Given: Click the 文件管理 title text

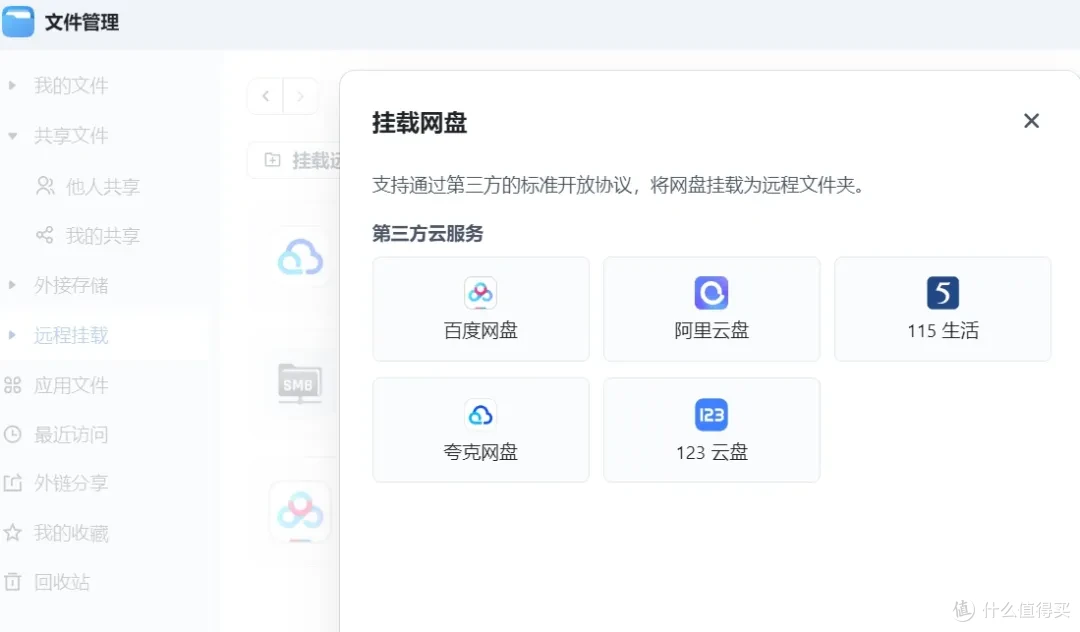Looking at the screenshot, I should (x=82, y=22).
